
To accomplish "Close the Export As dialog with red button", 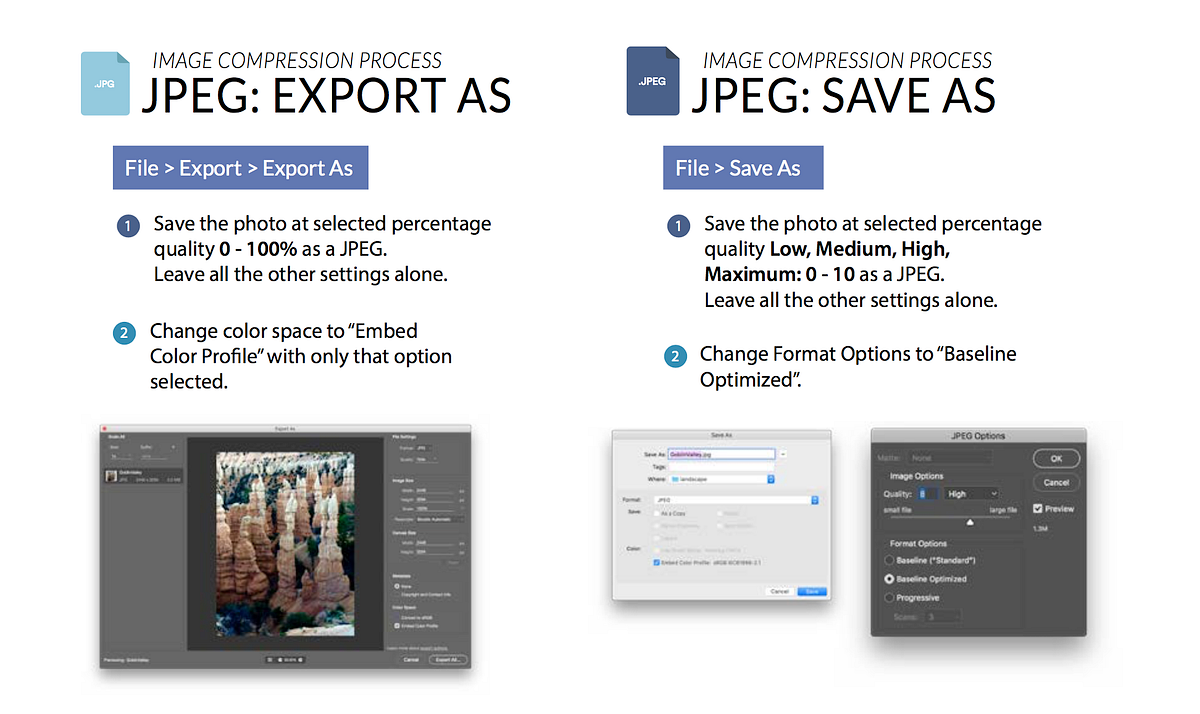I will [104, 428].
